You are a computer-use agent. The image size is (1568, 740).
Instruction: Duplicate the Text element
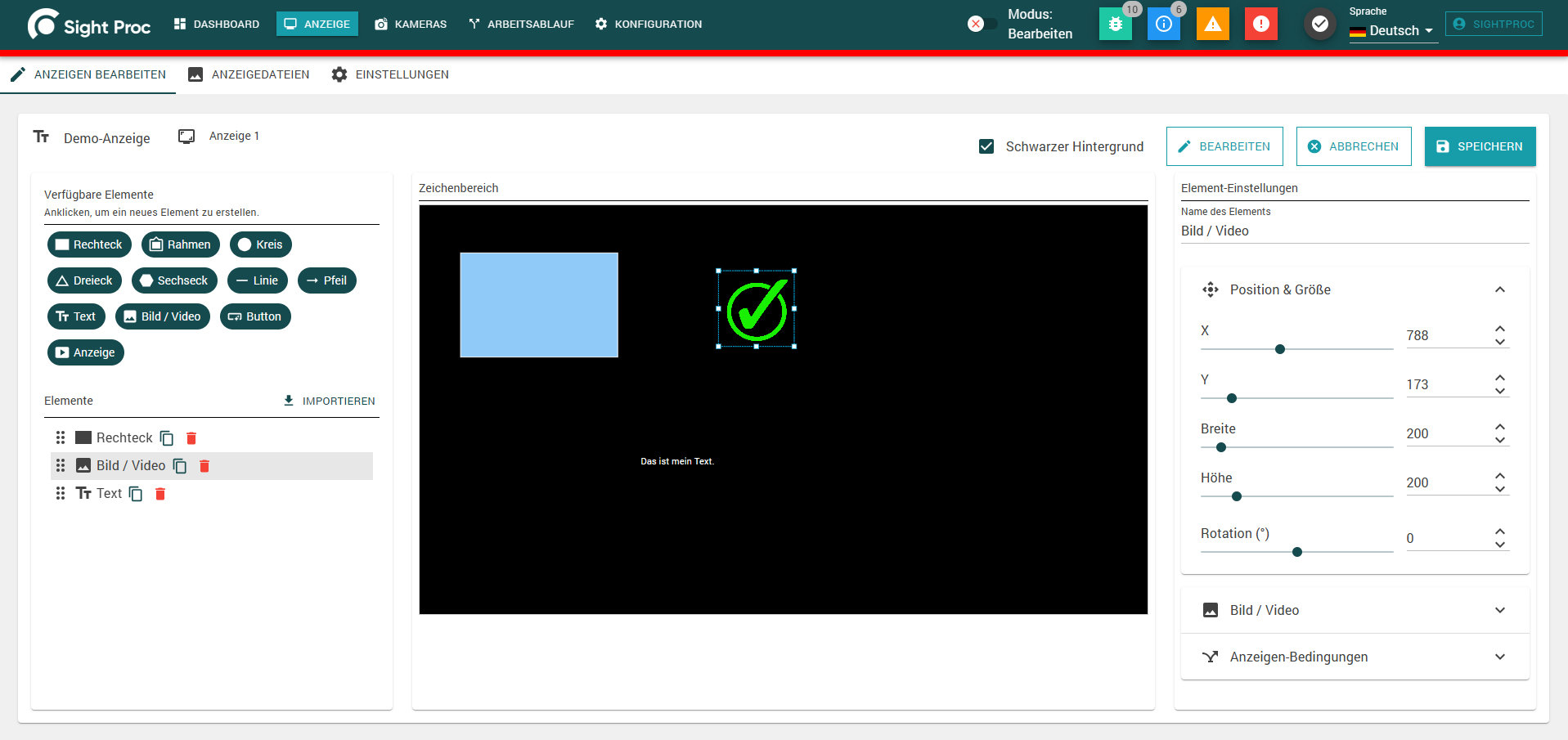[136, 494]
